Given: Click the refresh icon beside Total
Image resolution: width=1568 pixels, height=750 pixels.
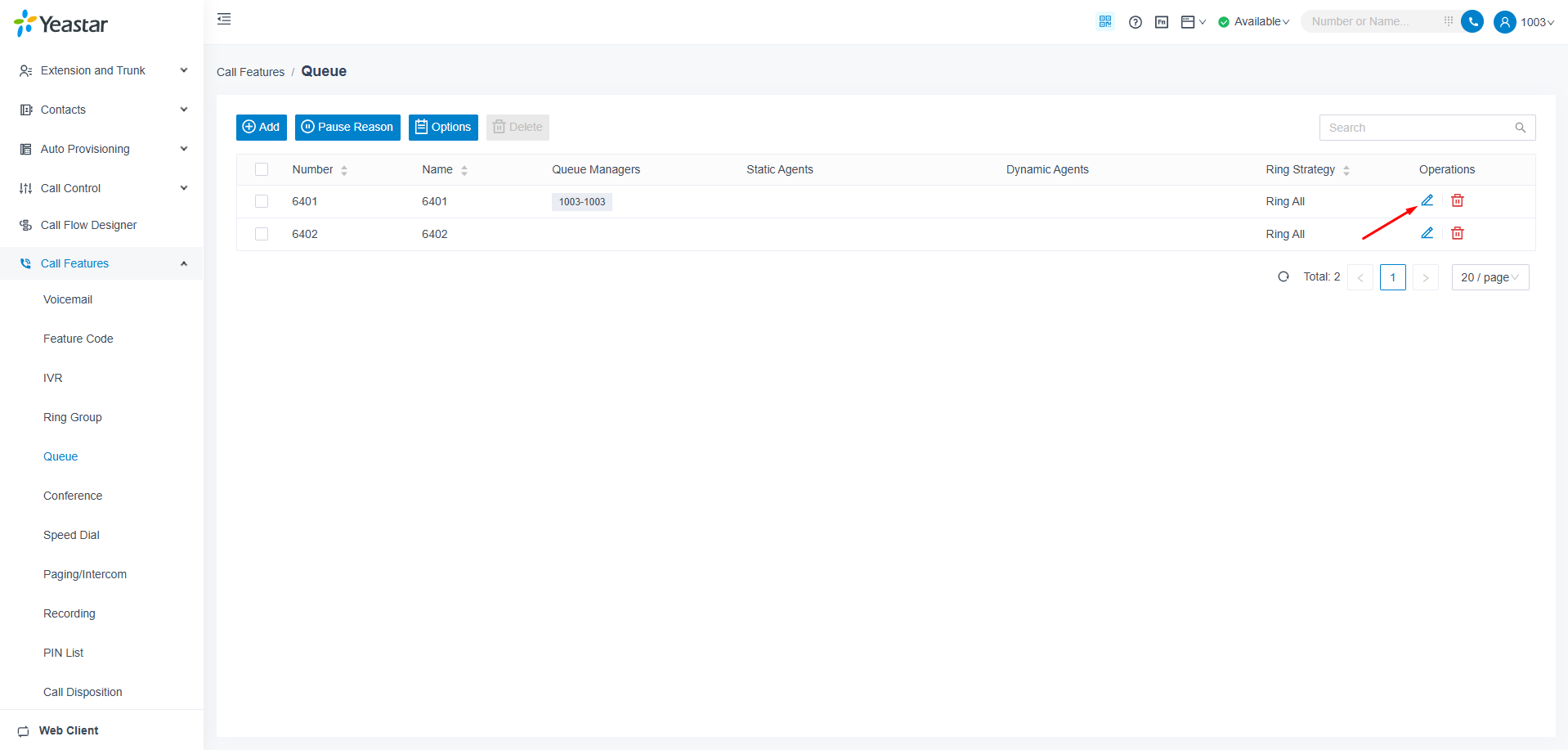Looking at the screenshot, I should pos(1284,276).
